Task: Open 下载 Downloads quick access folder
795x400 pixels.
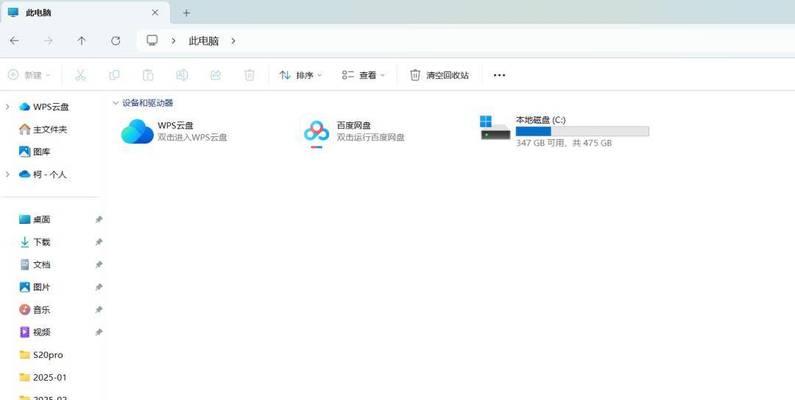Action: tap(34, 242)
